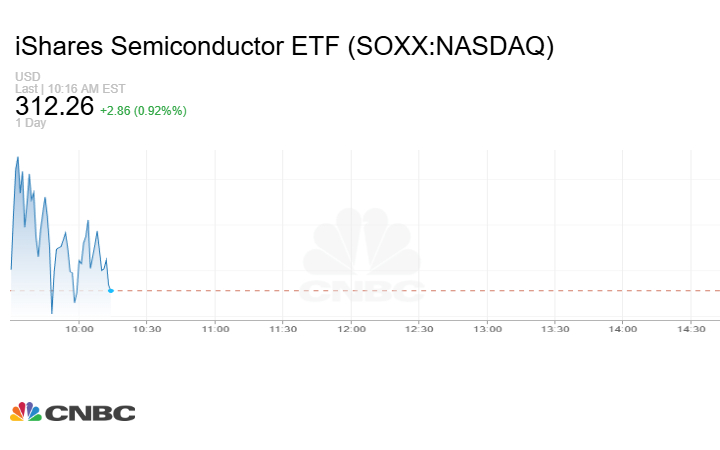Select the 11:30 mark on the time axis
The width and height of the screenshot is (720, 450).
283,328
